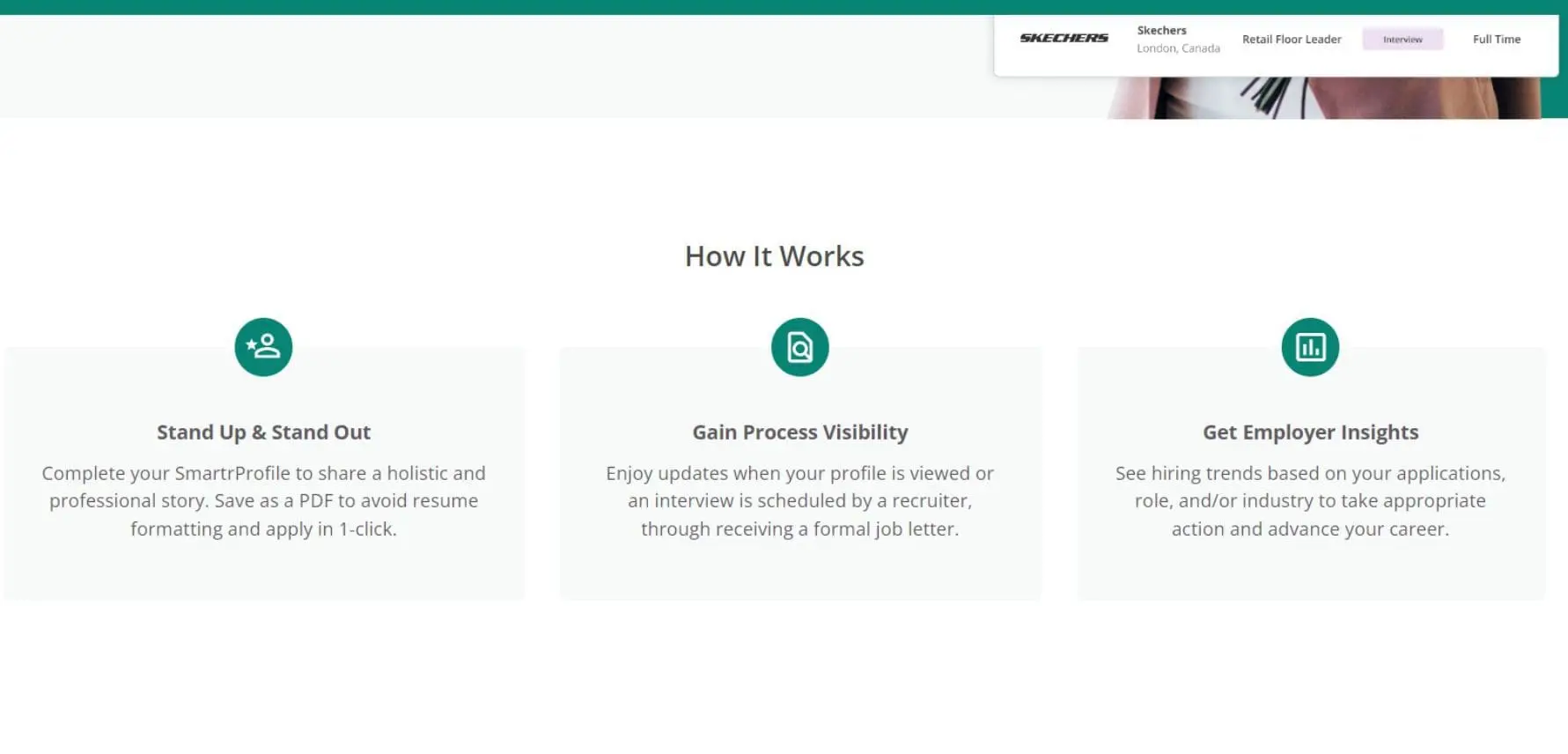Click the Full Time job type label
This screenshot has width=1568, height=754.
[x=1496, y=40]
